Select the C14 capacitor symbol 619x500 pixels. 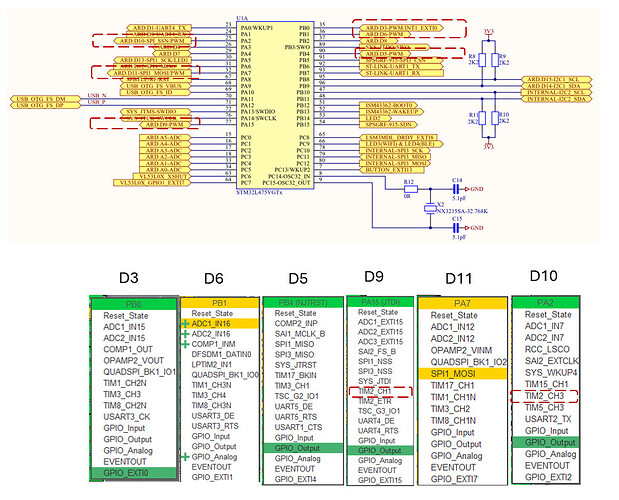(456, 187)
